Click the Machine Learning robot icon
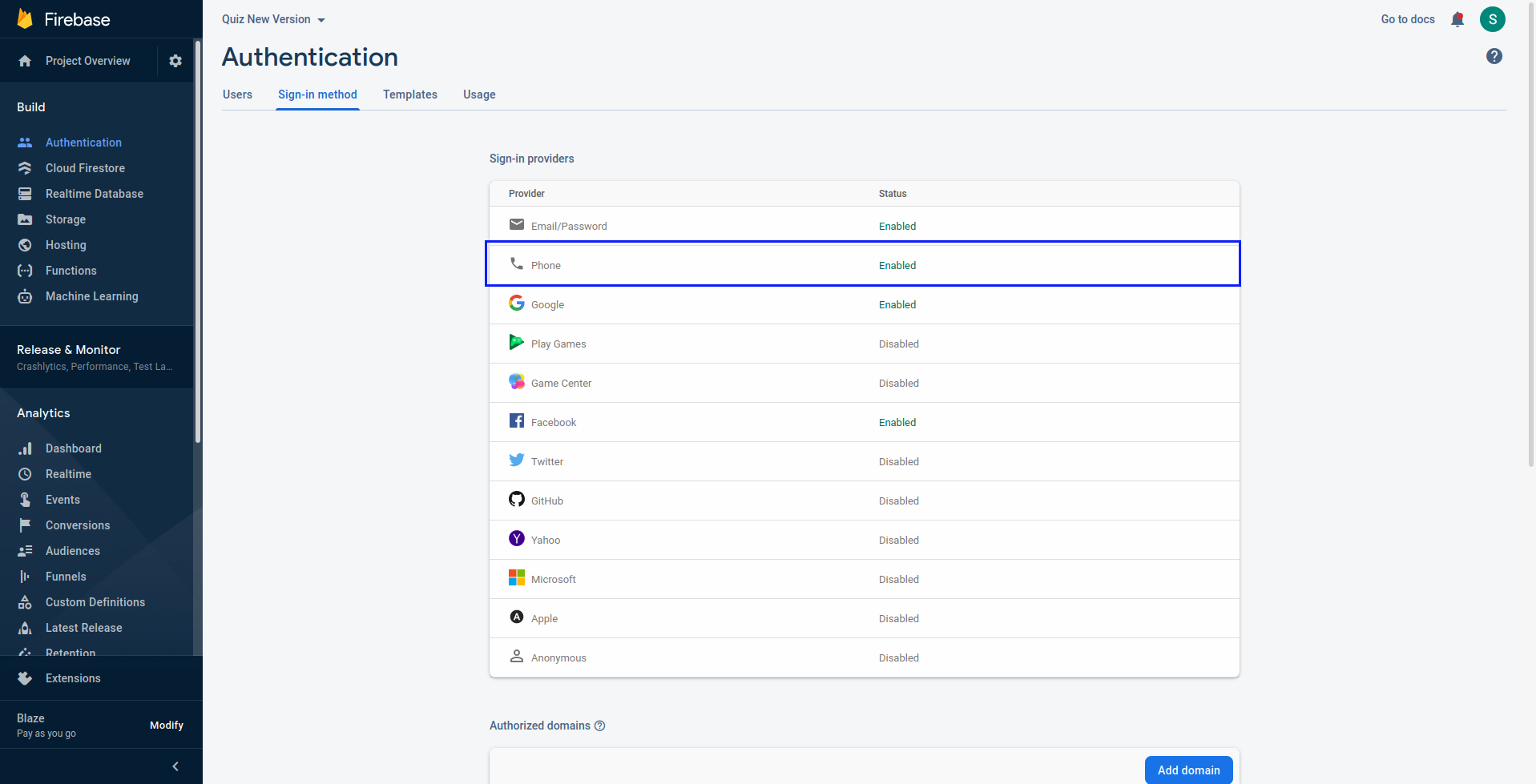 pyautogui.click(x=25, y=296)
